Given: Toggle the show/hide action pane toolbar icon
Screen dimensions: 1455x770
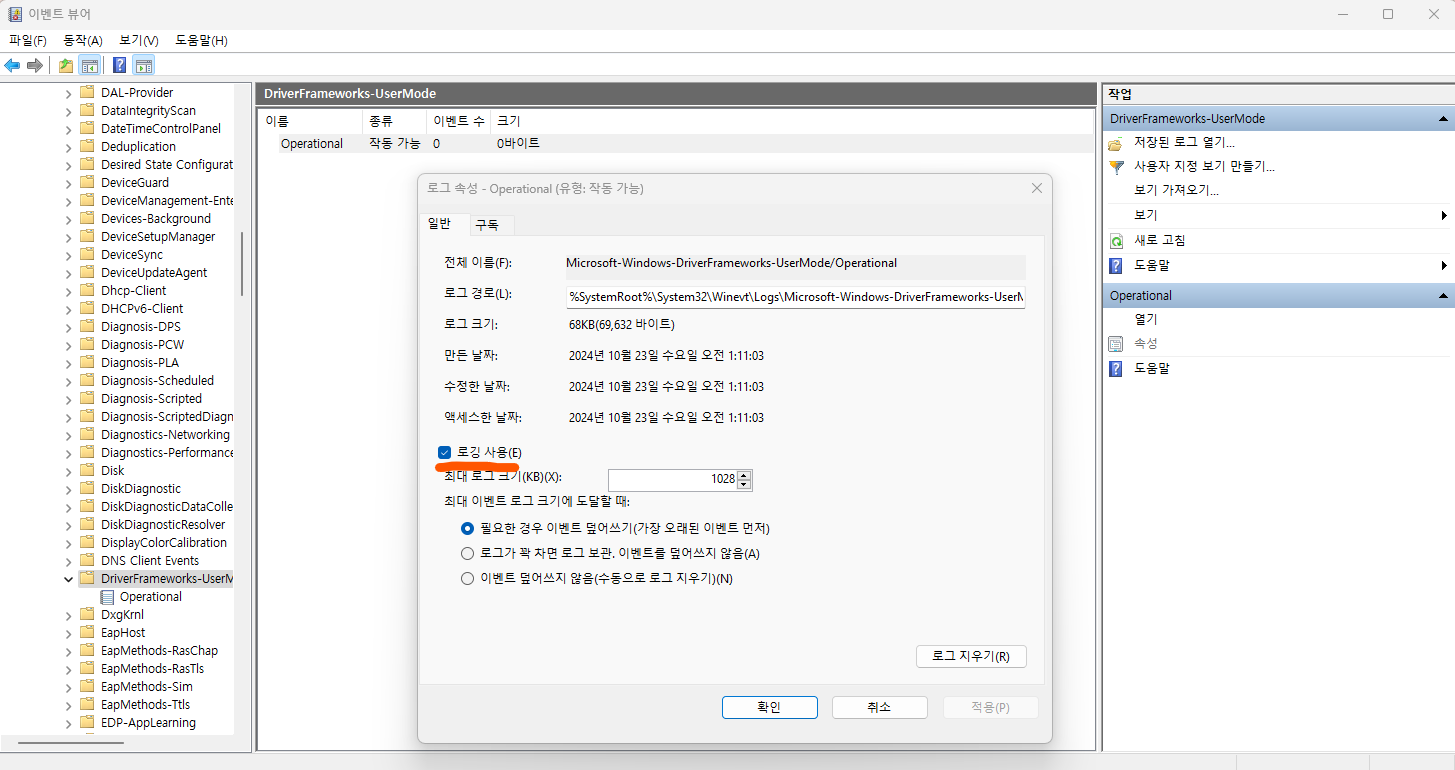Looking at the screenshot, I should [144, 66].
